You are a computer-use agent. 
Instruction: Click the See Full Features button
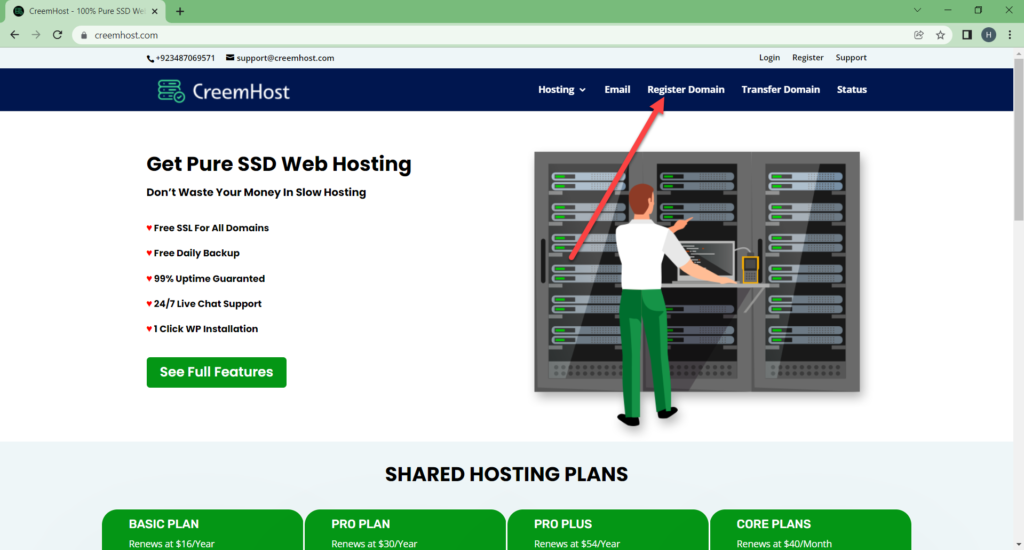(x=216, y=372)
